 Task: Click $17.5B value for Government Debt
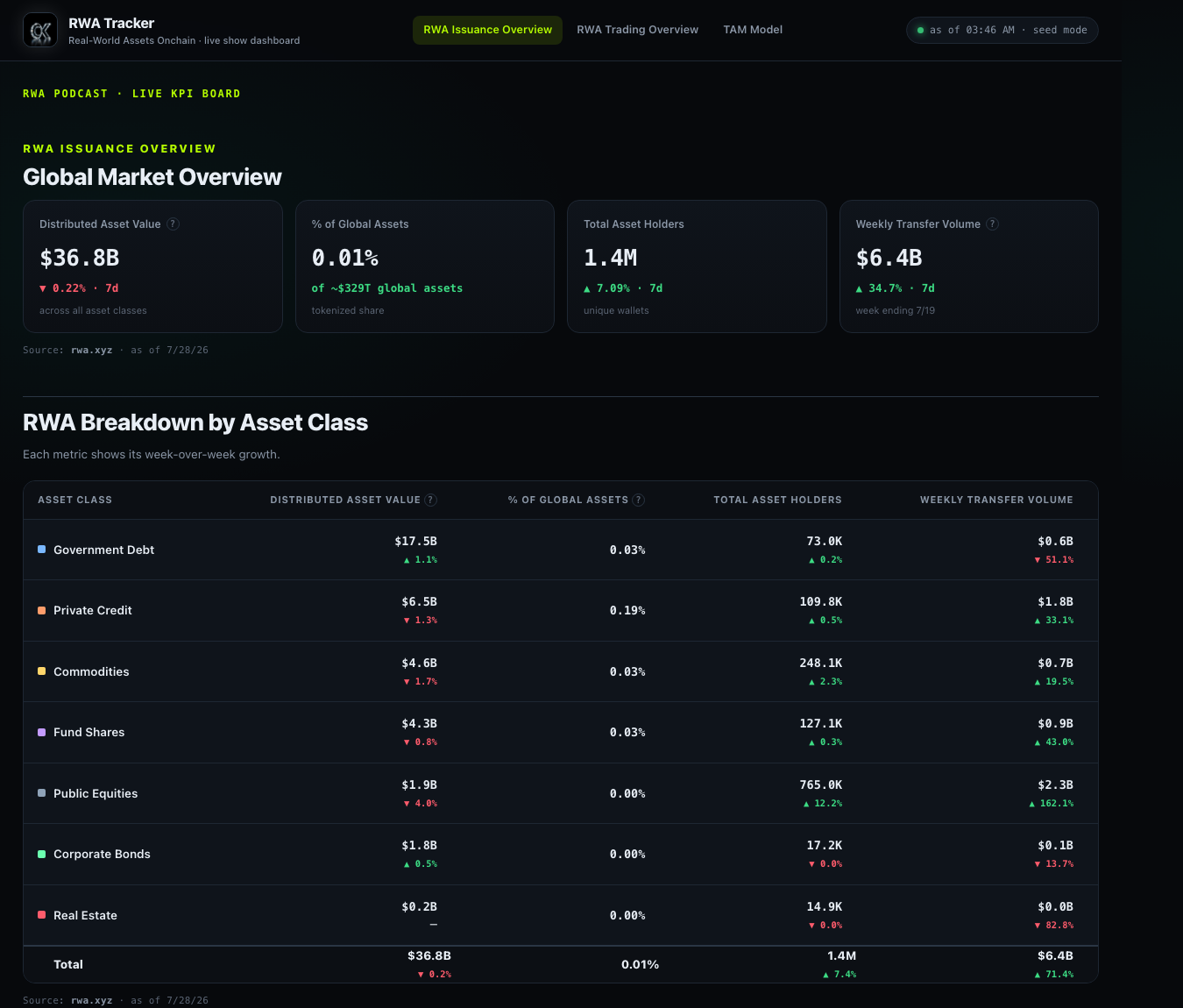pos(416,542)
